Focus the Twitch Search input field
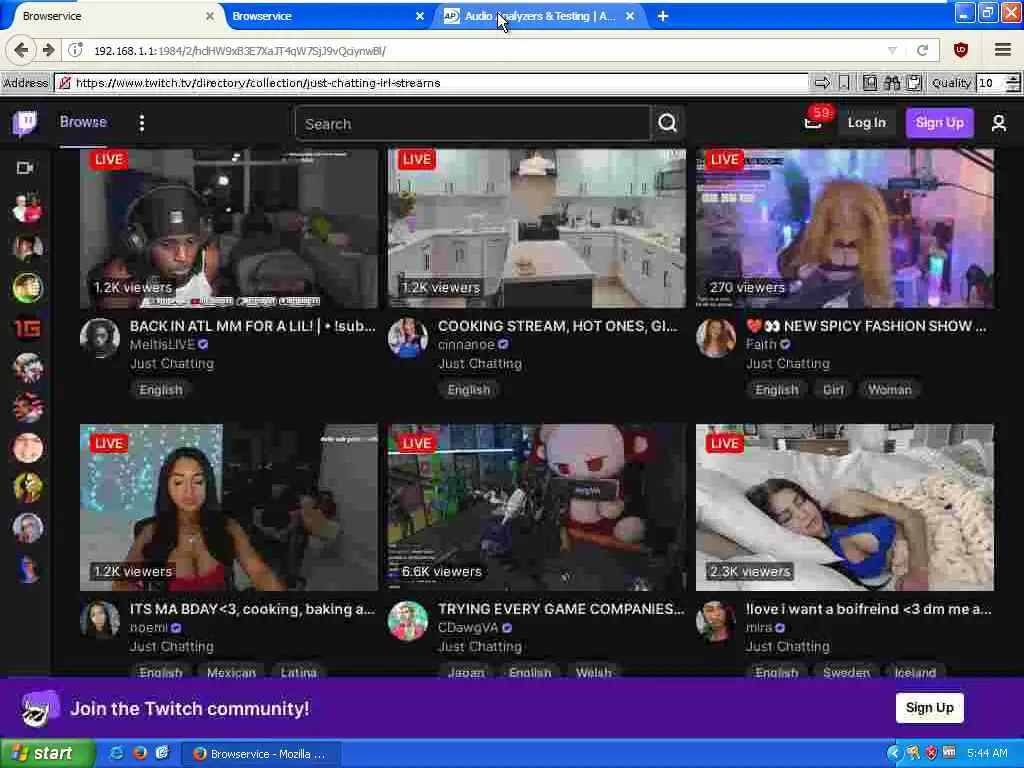 click(x=473, y=123)
